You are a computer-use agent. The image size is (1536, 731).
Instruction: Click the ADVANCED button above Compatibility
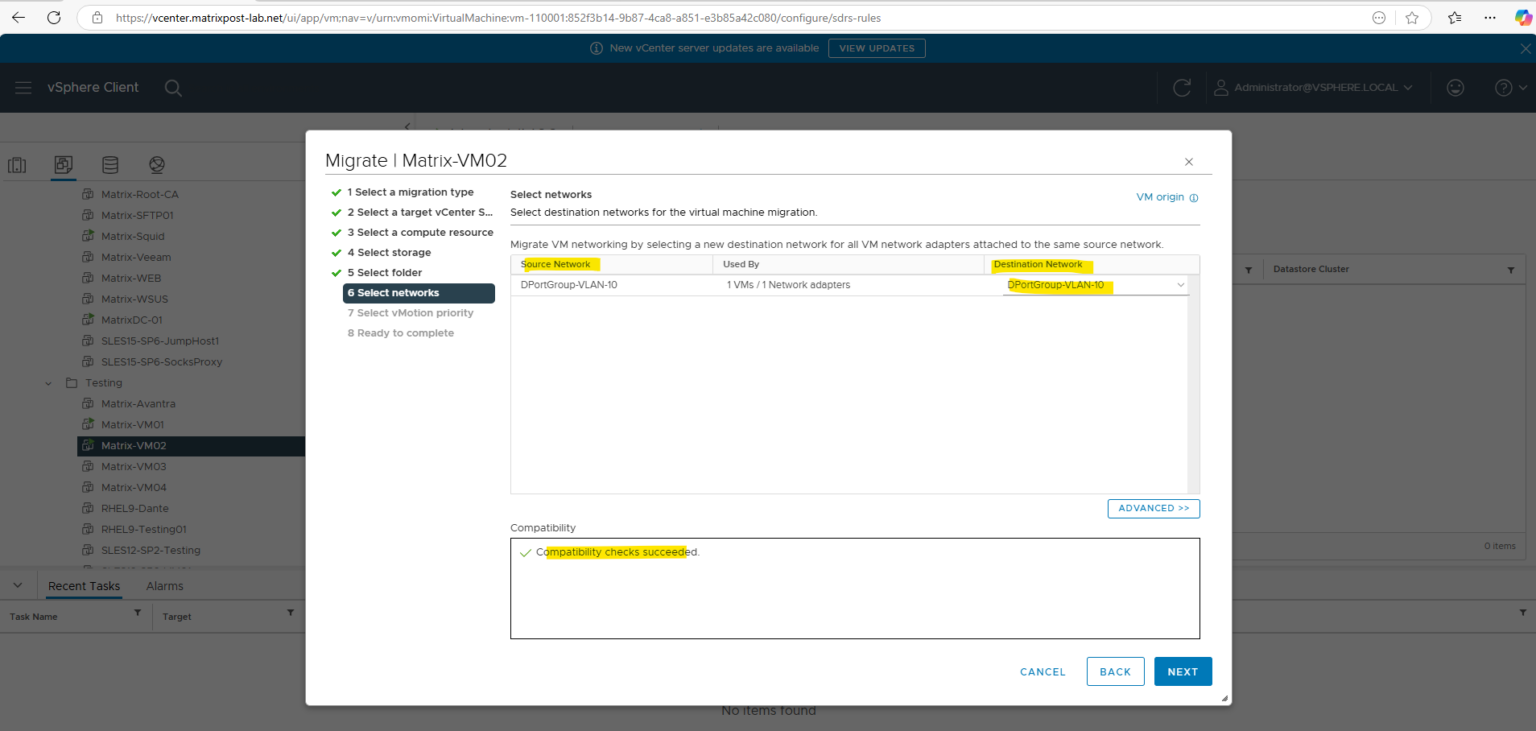pyautogui.click(x=1153, y=508)
